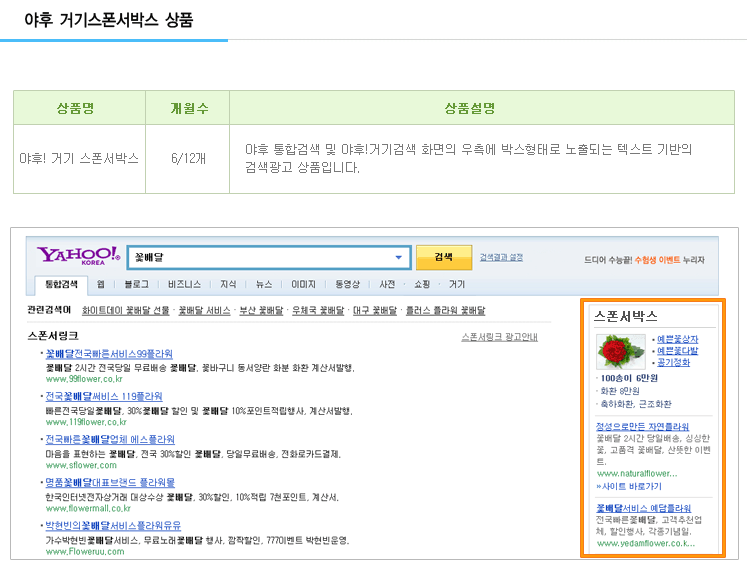Open the 전국빠른꽃배달업체 에스플라워 result
Image resolution: width=747 pixels, height=574 pixels.
point(110,439)
